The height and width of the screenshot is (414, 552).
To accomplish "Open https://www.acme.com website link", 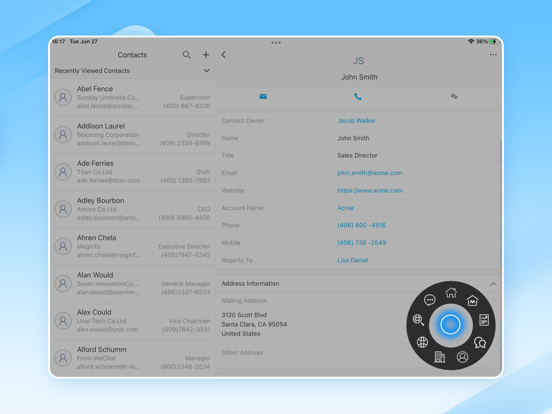I will point(370,190).
